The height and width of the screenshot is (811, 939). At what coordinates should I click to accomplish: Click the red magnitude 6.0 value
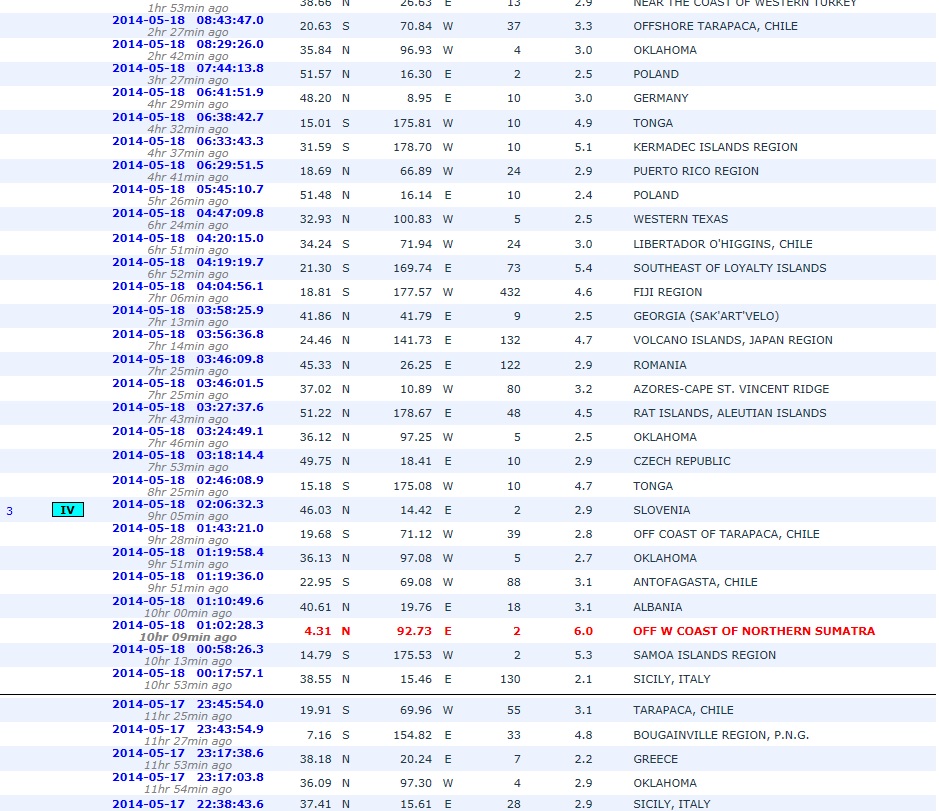coord(583,631)
